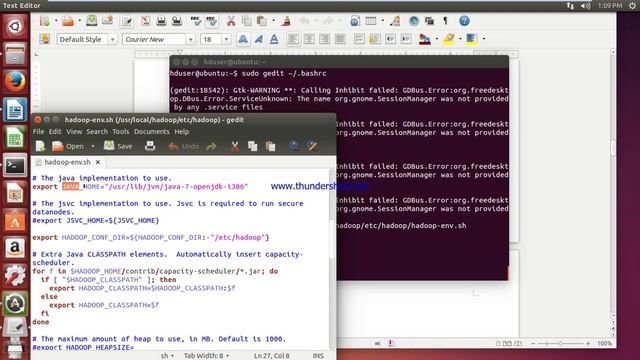
Task: Open the Edit menu in gedit
Action: coord(55,131)
